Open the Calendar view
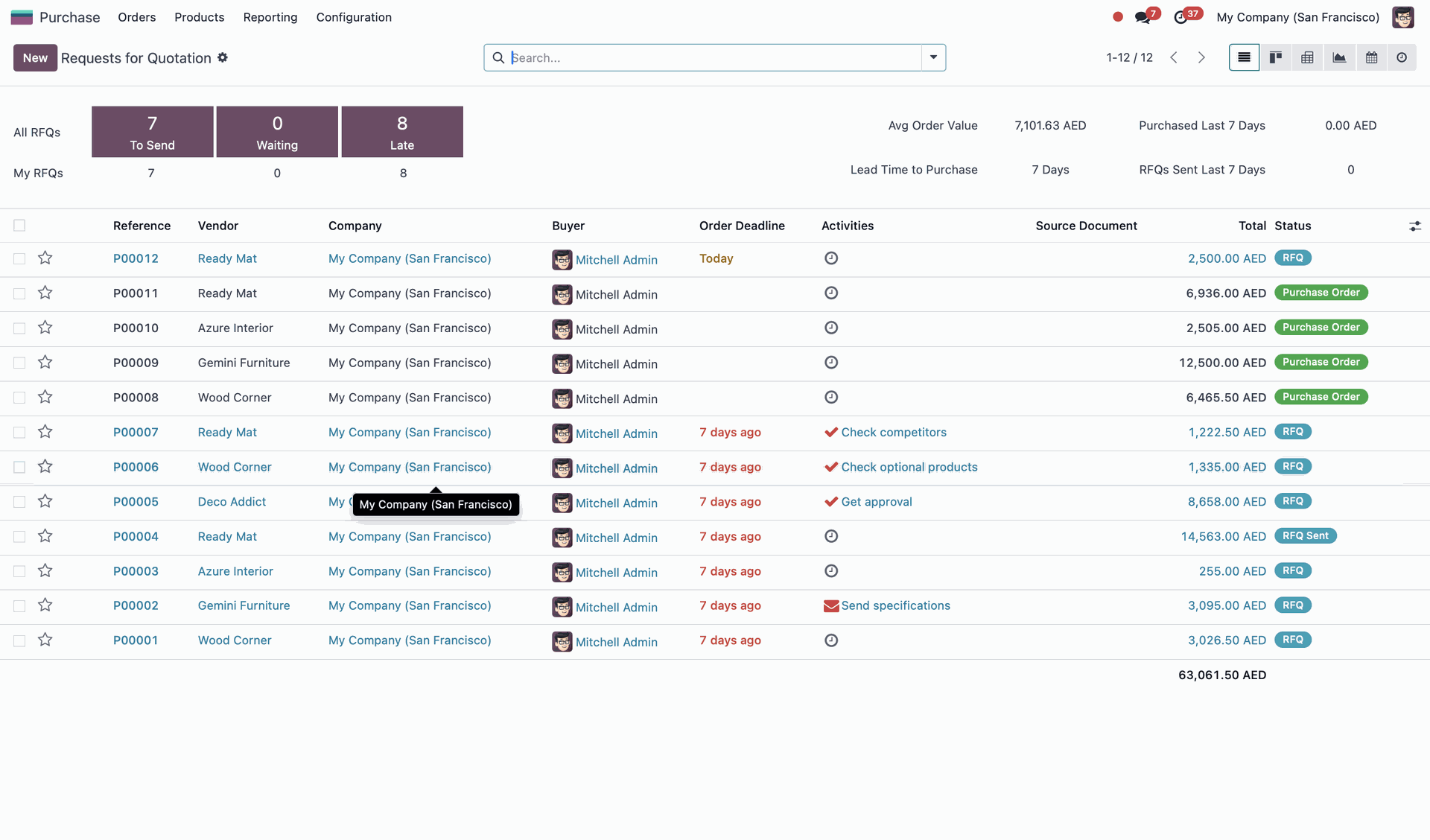 click(x=1371, y=57)
